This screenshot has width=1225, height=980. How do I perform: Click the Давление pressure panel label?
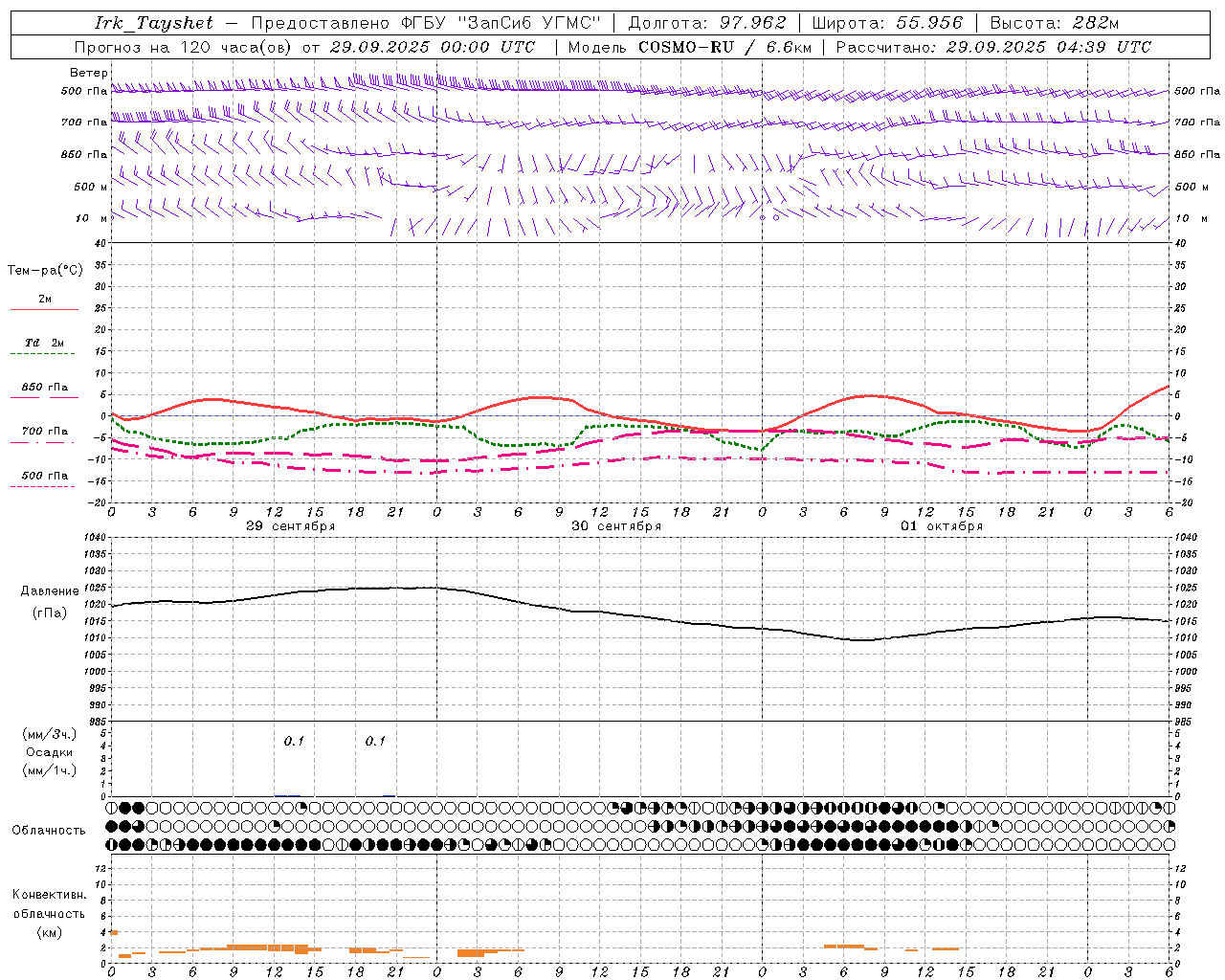tap(50, 591)
